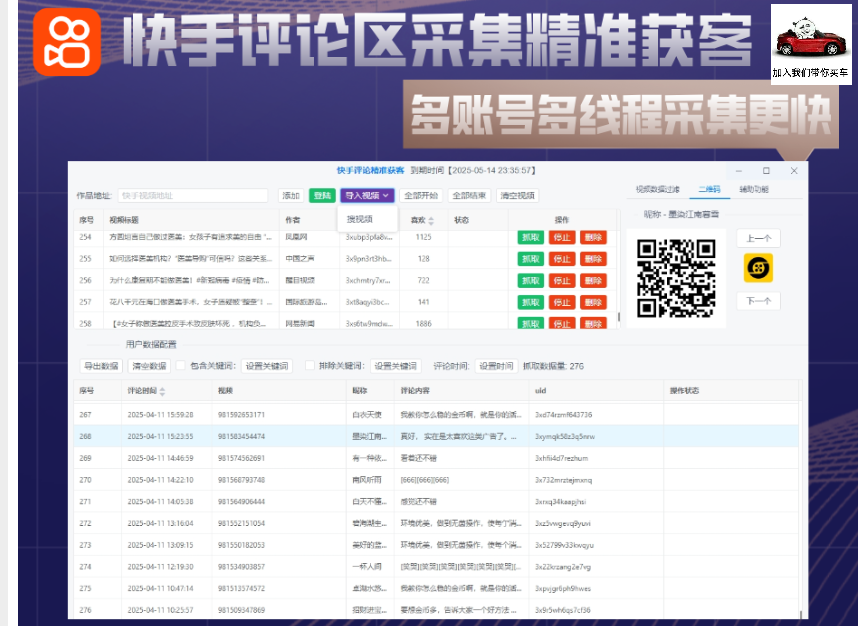Viewport: 862px width, 626px height.
Task: Click the panda car thumbnail image
Action: click(811, 44)
